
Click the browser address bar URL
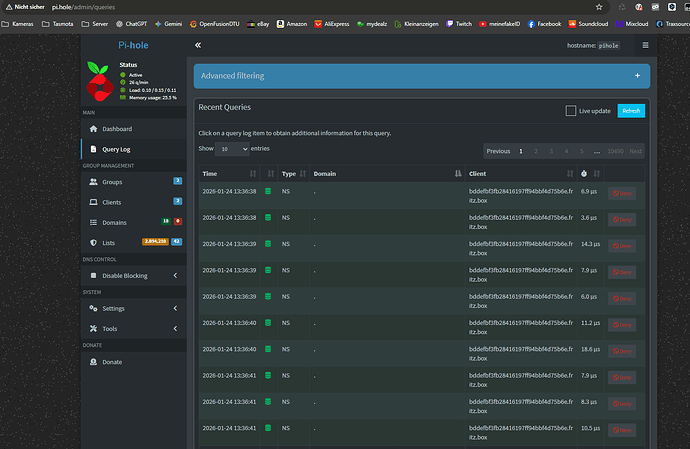[83, 7]
